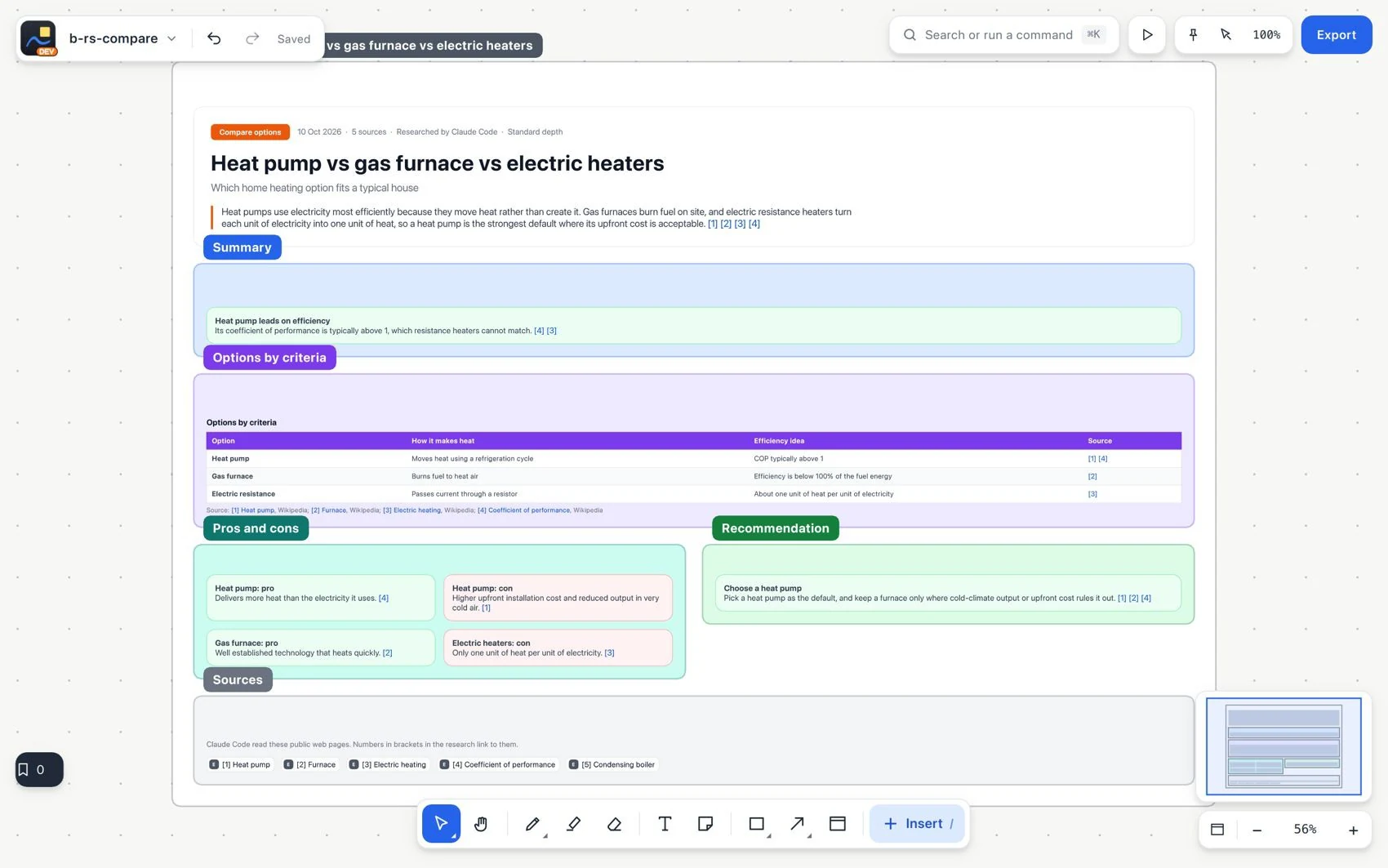1388x868 pixels.
Task: Click the Export button
Action: point(1336,34)
